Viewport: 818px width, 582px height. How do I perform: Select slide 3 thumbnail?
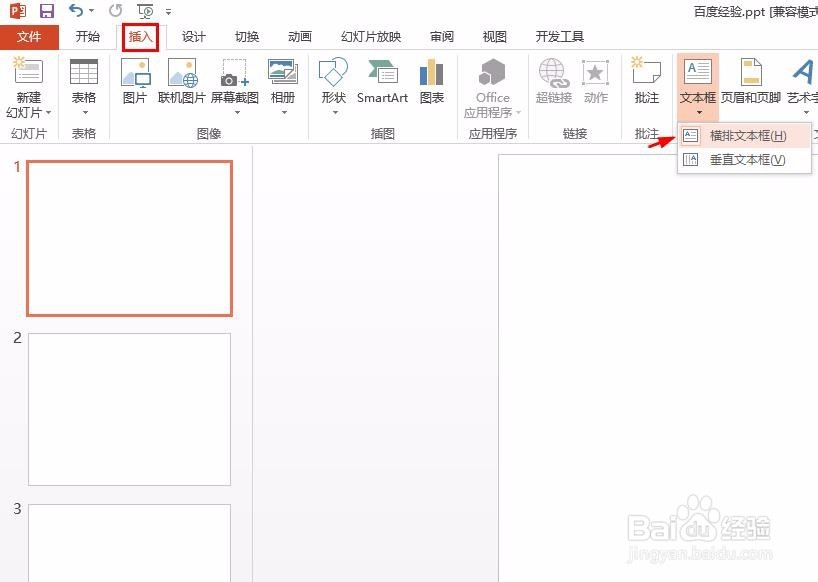[129, 542]
